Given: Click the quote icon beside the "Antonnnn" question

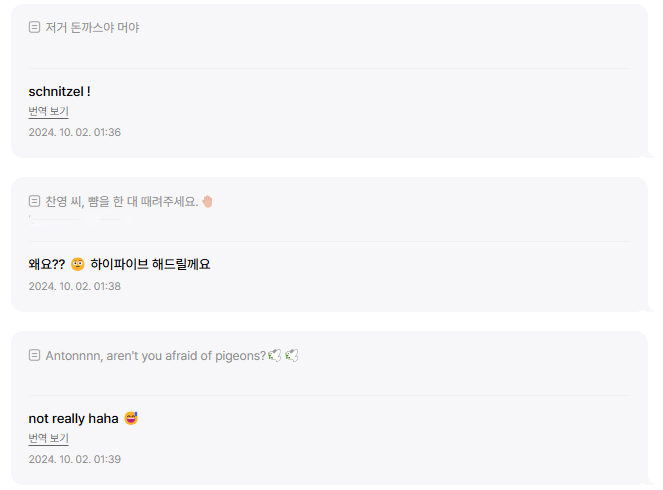Looking at the screenshot, I should (35, 355).
